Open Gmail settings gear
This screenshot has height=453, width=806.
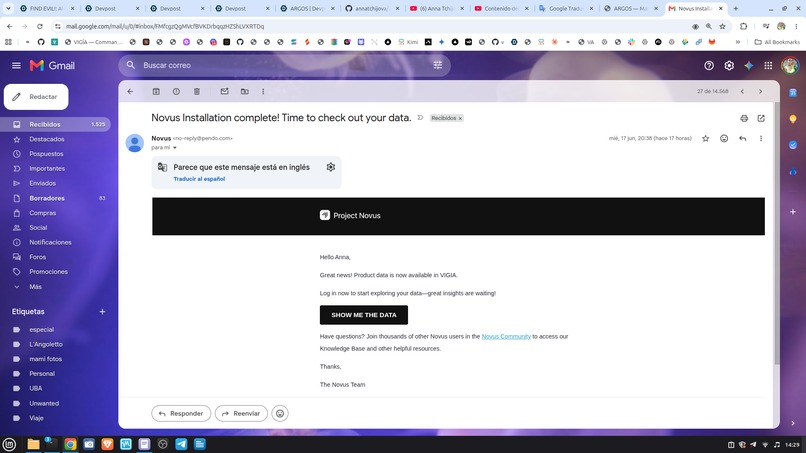(729, 65)
